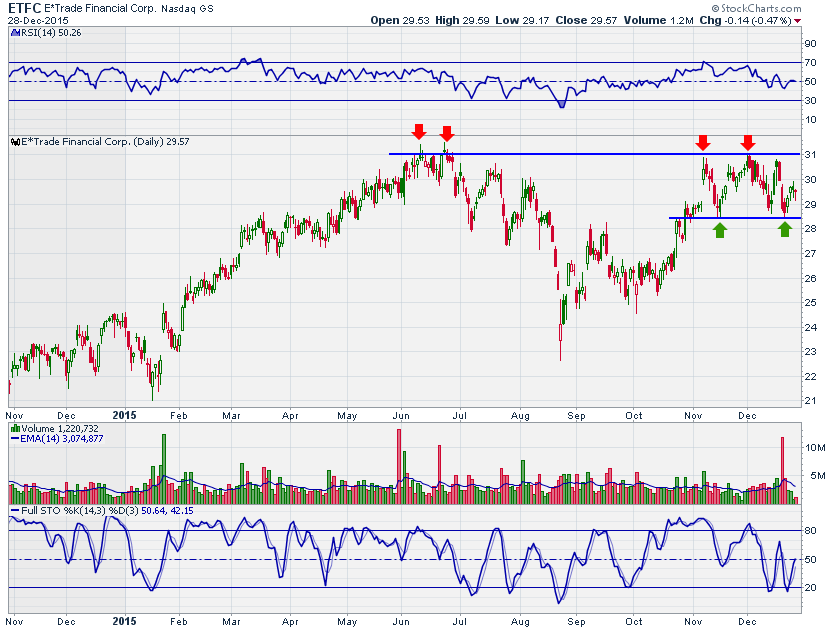The width and height of the screenshot is (832, 628).
Task: Click the 21 price axis label
Action: pyautogui.click(x=810, y=401)
